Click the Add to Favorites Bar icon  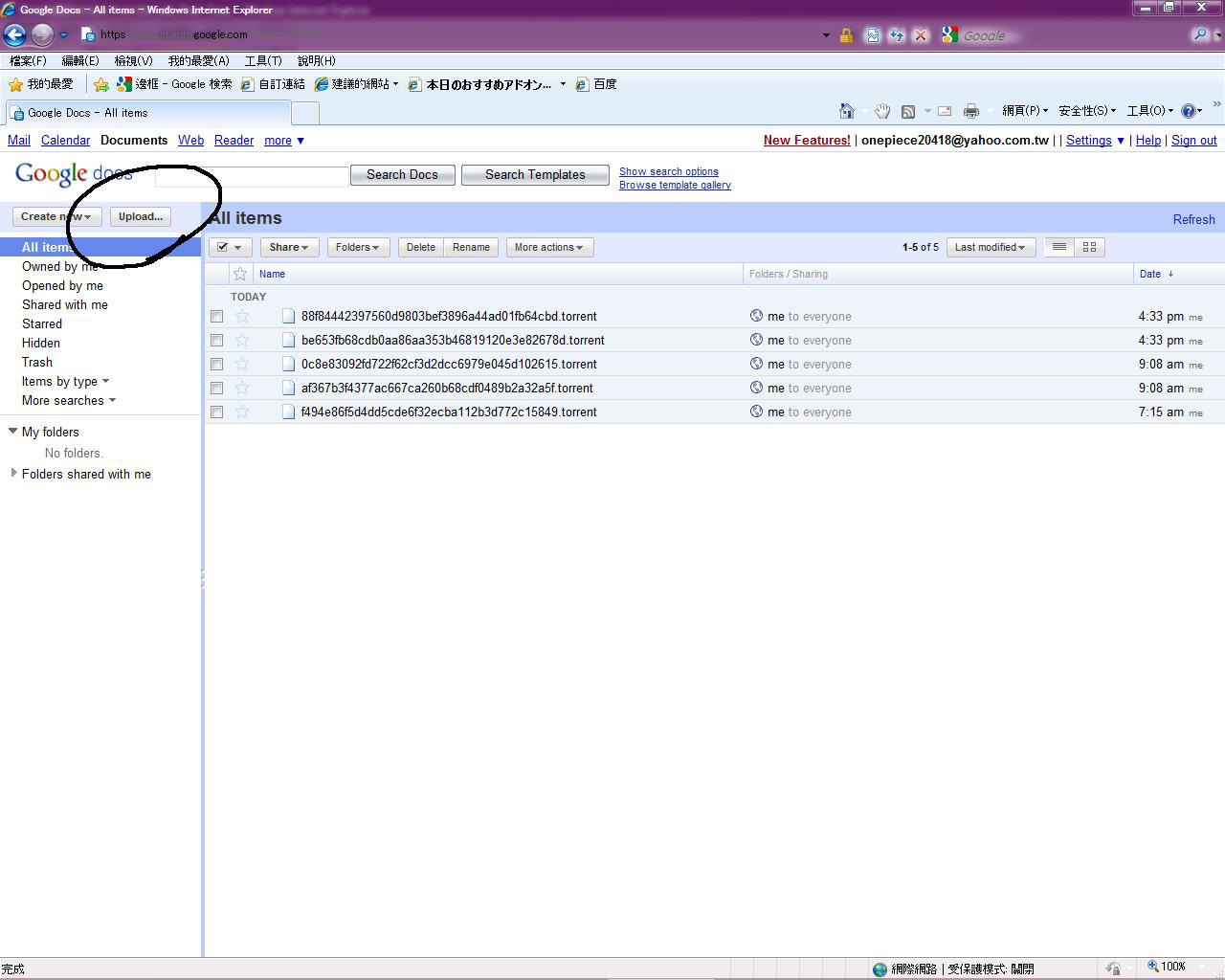[x=101, y=84]
